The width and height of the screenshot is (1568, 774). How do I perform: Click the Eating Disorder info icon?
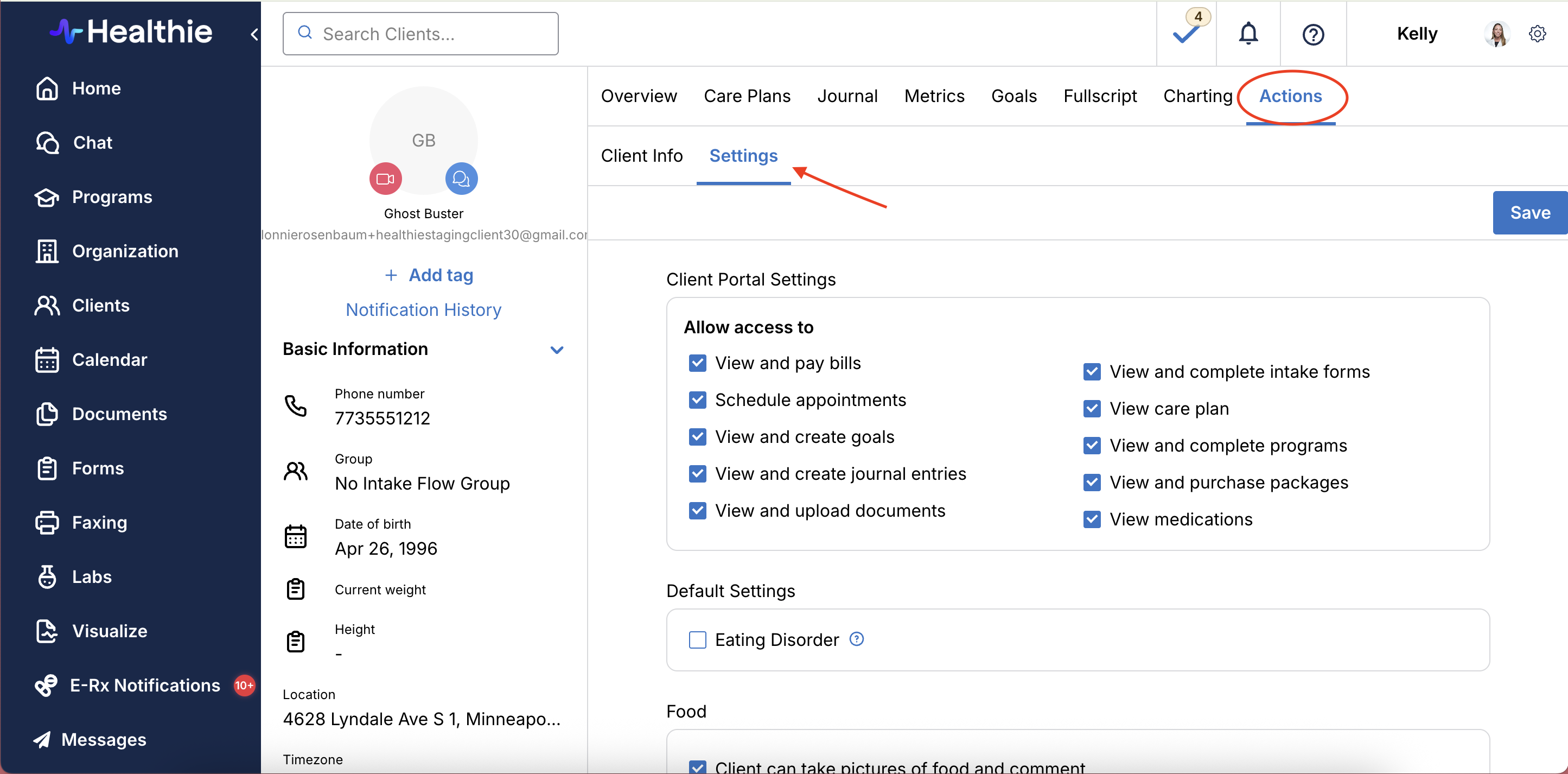(x=857, y=639)
